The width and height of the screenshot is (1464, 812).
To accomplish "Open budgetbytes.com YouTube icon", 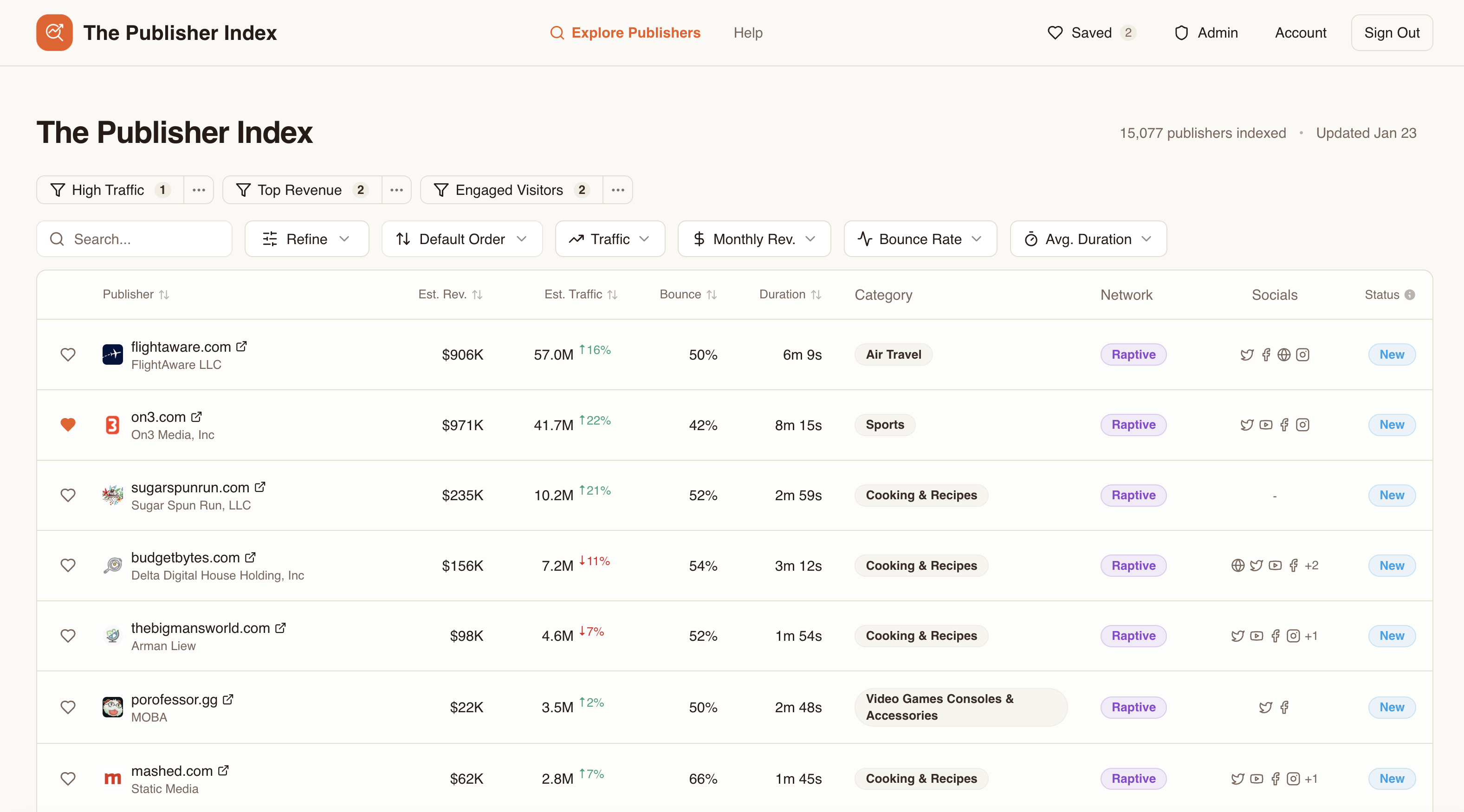I will click(x=1276, y=566).
